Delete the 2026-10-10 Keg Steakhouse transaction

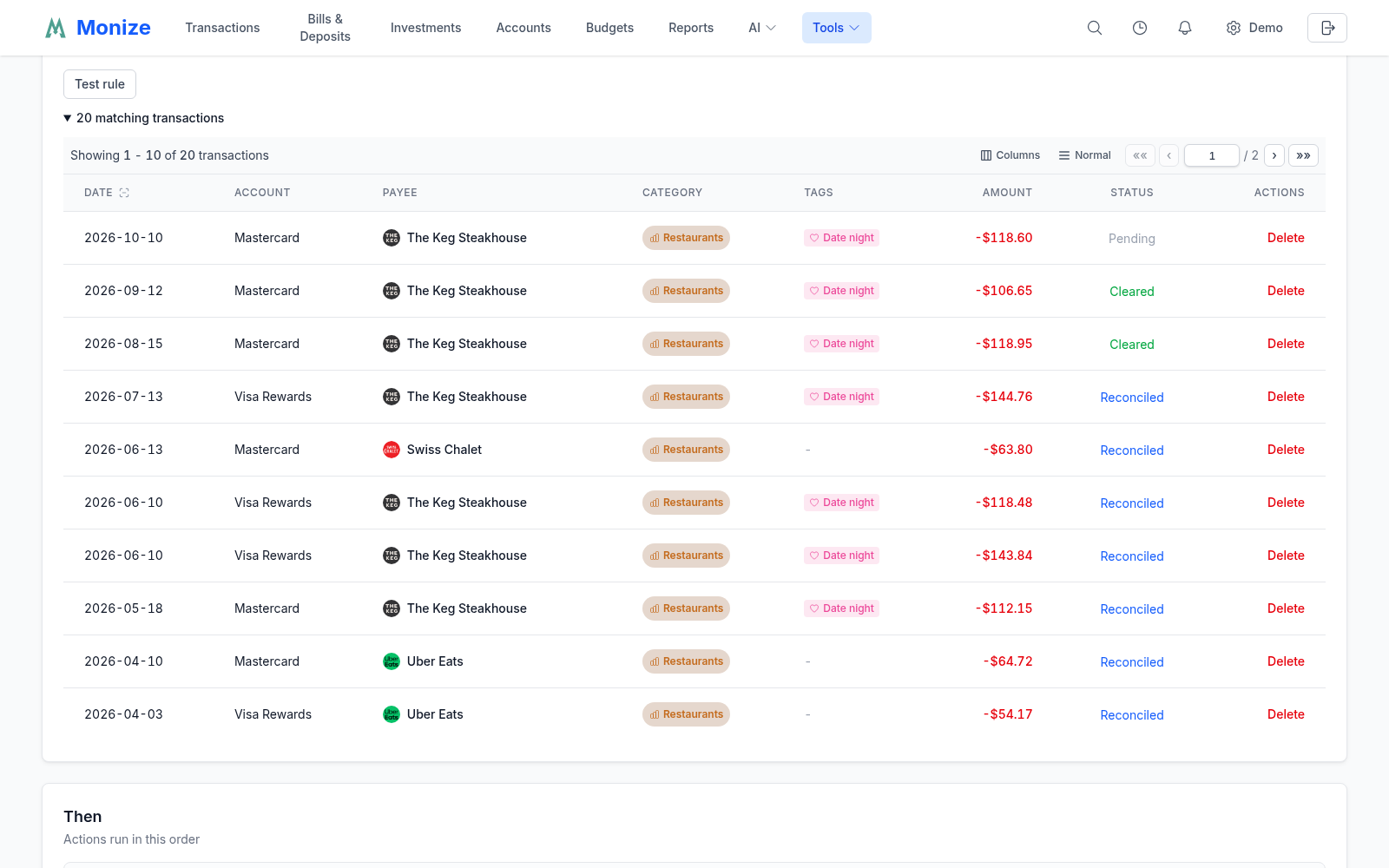[1286, 238]
